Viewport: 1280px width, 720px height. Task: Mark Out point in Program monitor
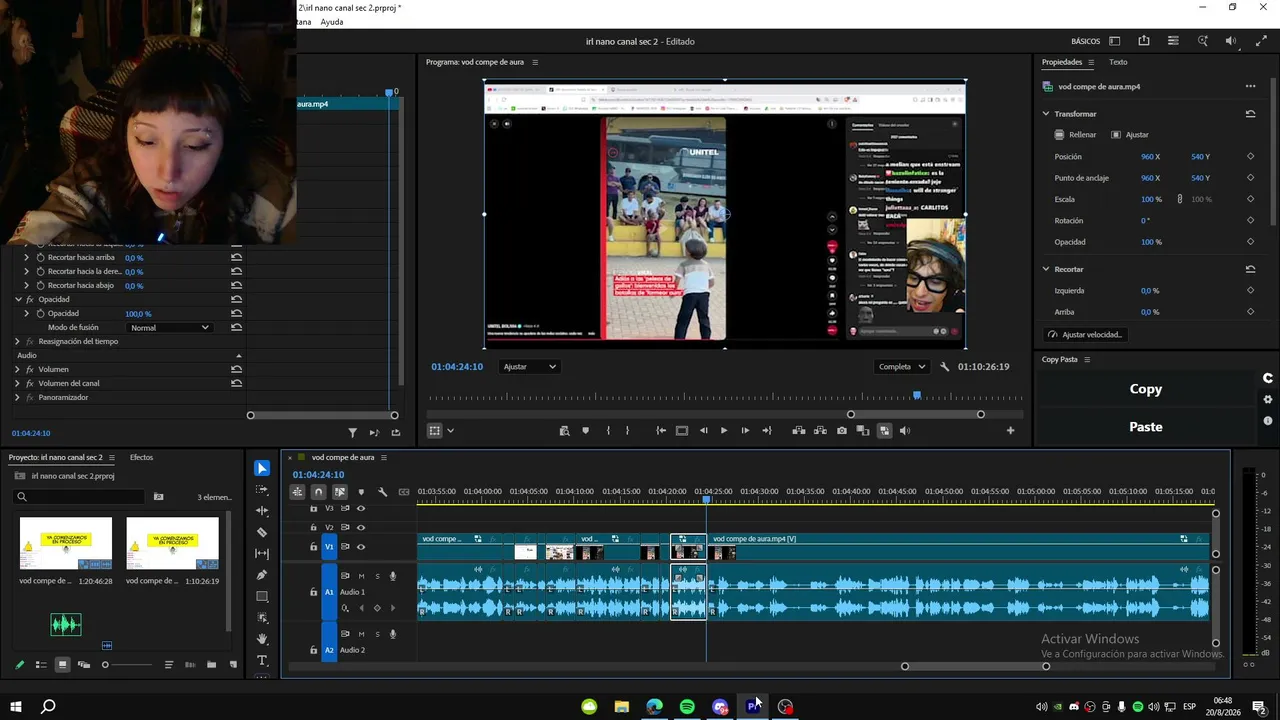click(x=627, y=431)
